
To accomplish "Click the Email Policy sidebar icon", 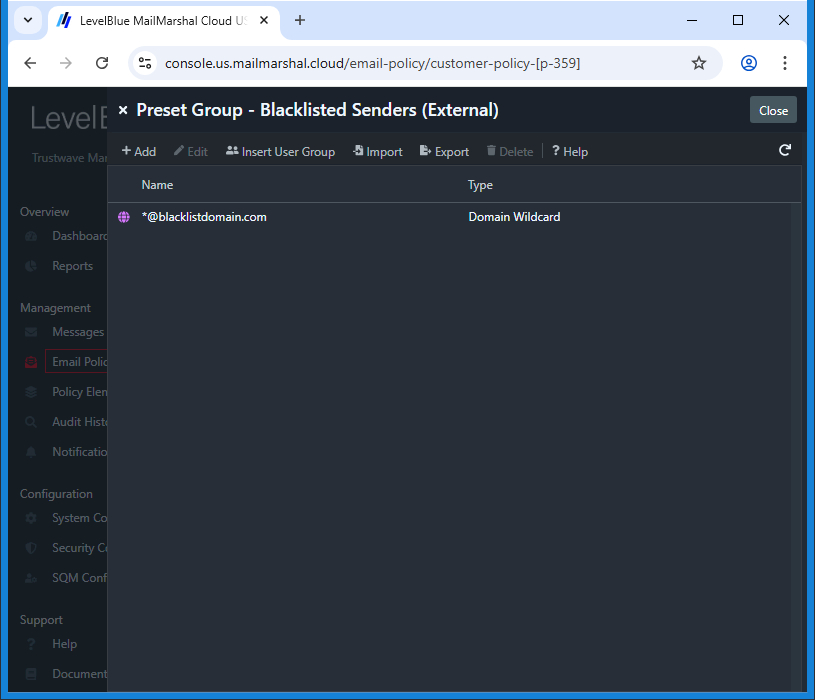I will 31,362.
